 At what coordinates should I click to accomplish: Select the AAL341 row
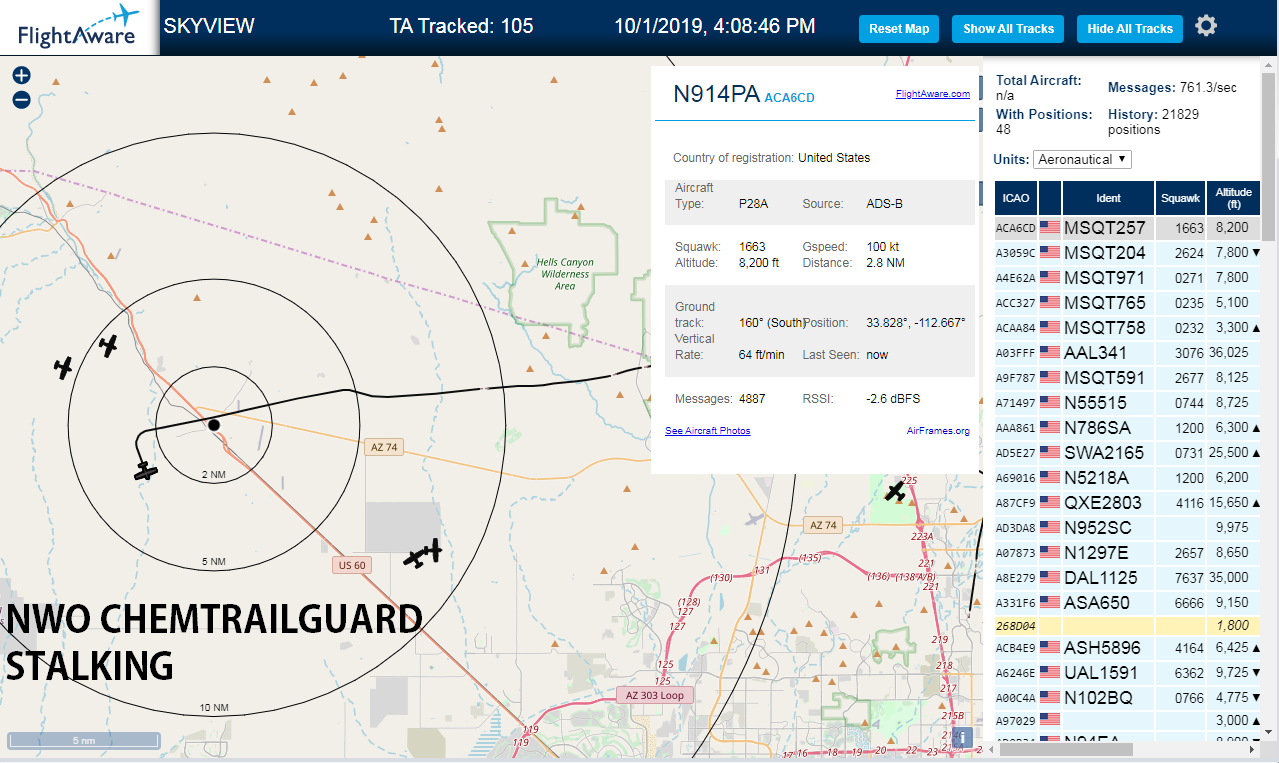coord(1127,353)
